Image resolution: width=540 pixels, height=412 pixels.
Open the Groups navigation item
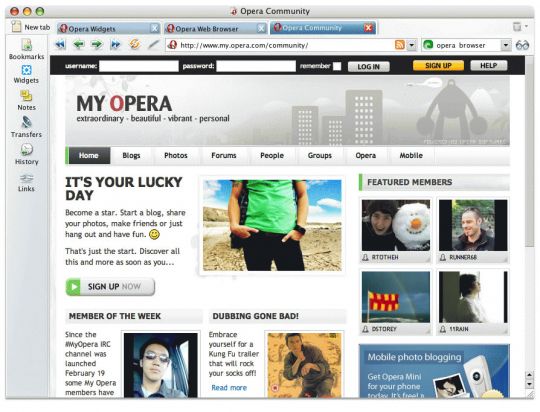(320, 155)
